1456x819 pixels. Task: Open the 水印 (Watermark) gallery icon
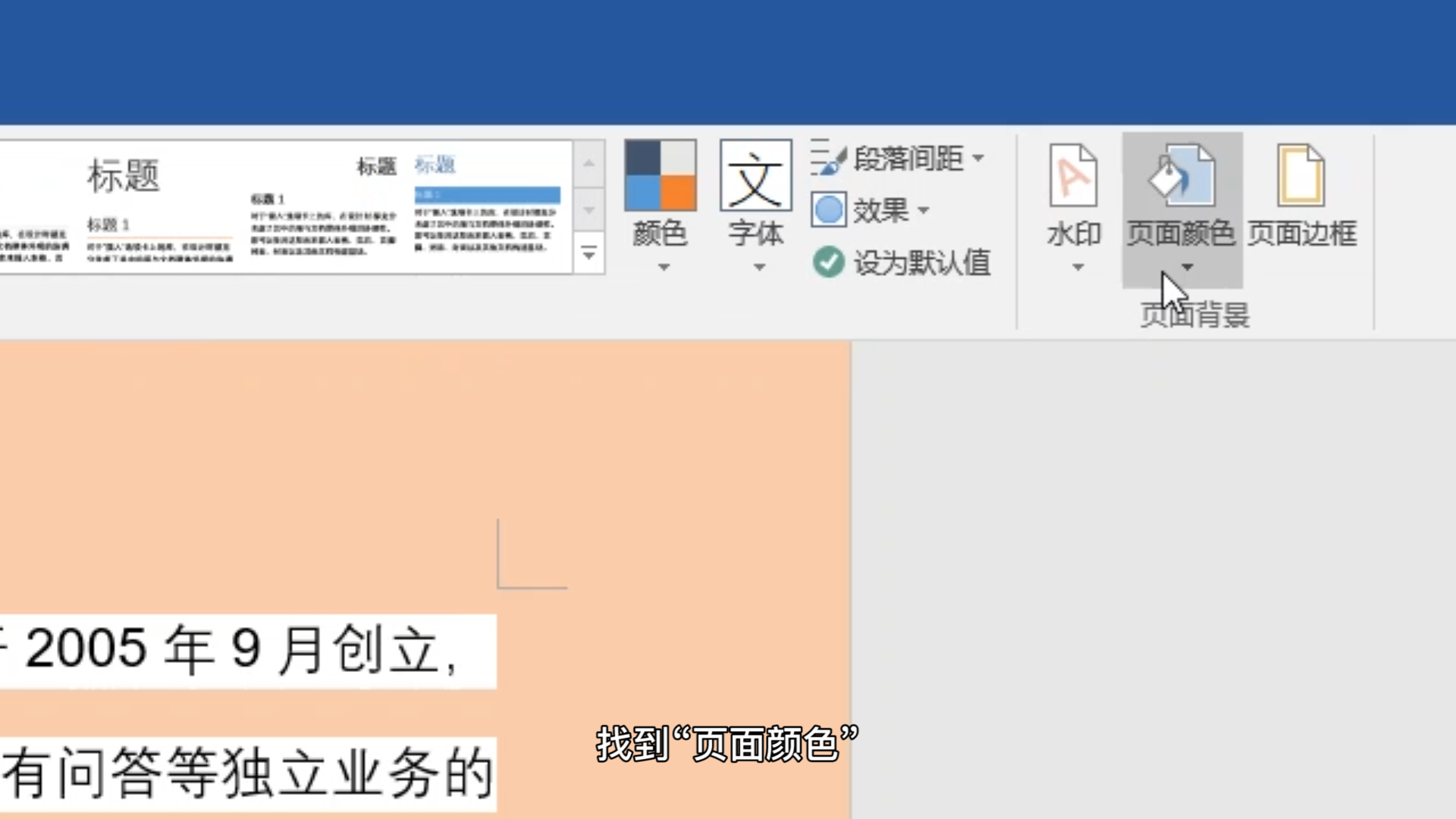(1073, 176)
